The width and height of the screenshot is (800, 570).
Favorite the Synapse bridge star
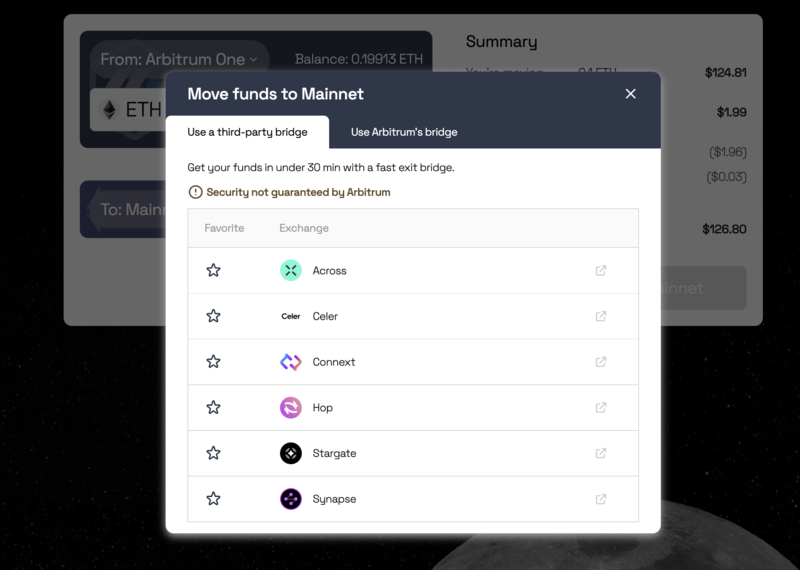213,499
